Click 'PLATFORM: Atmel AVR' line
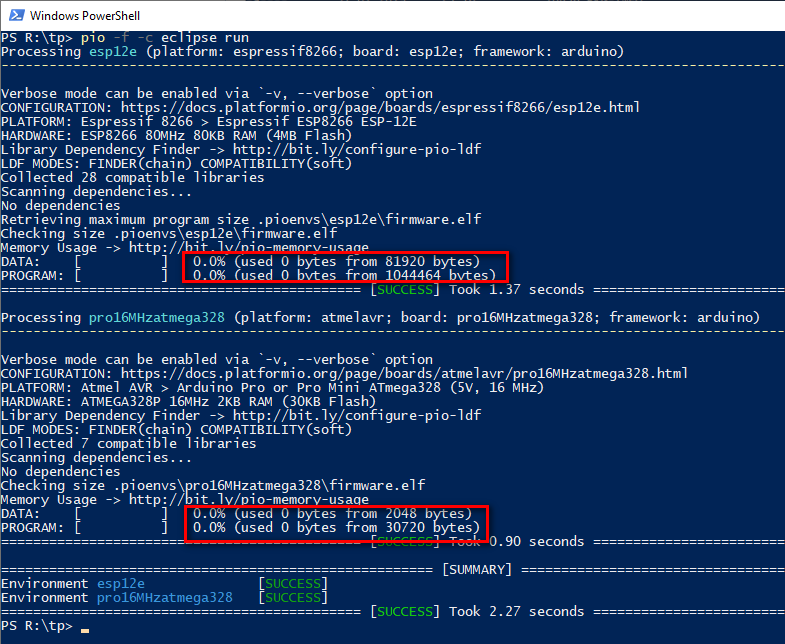 272,388
